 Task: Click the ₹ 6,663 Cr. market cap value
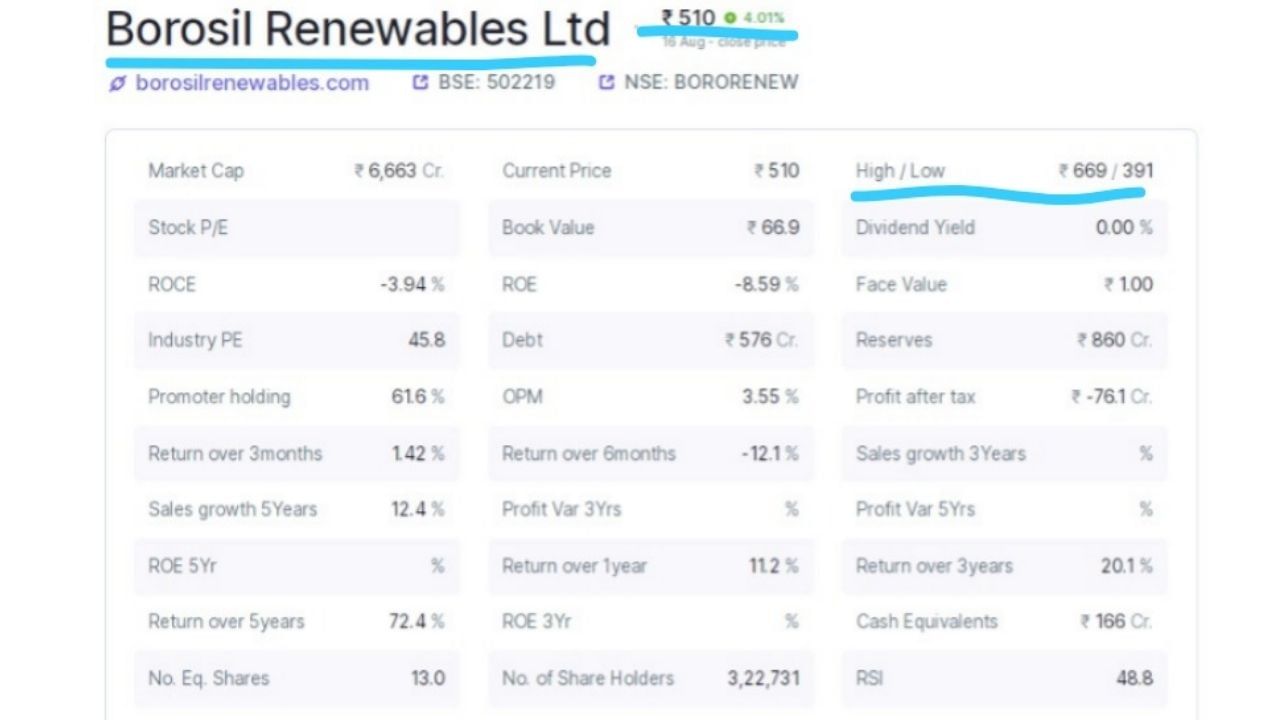pyautogui.click(x=399, y=171)
